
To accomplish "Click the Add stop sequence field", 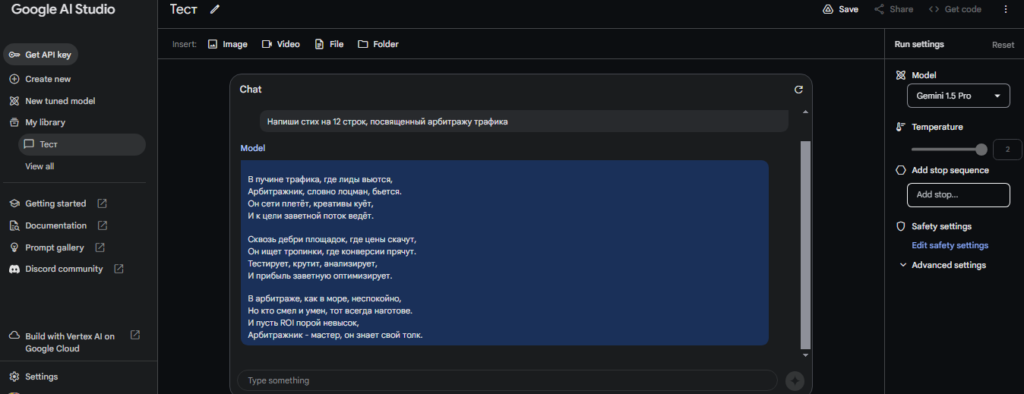I will (958, 195).
